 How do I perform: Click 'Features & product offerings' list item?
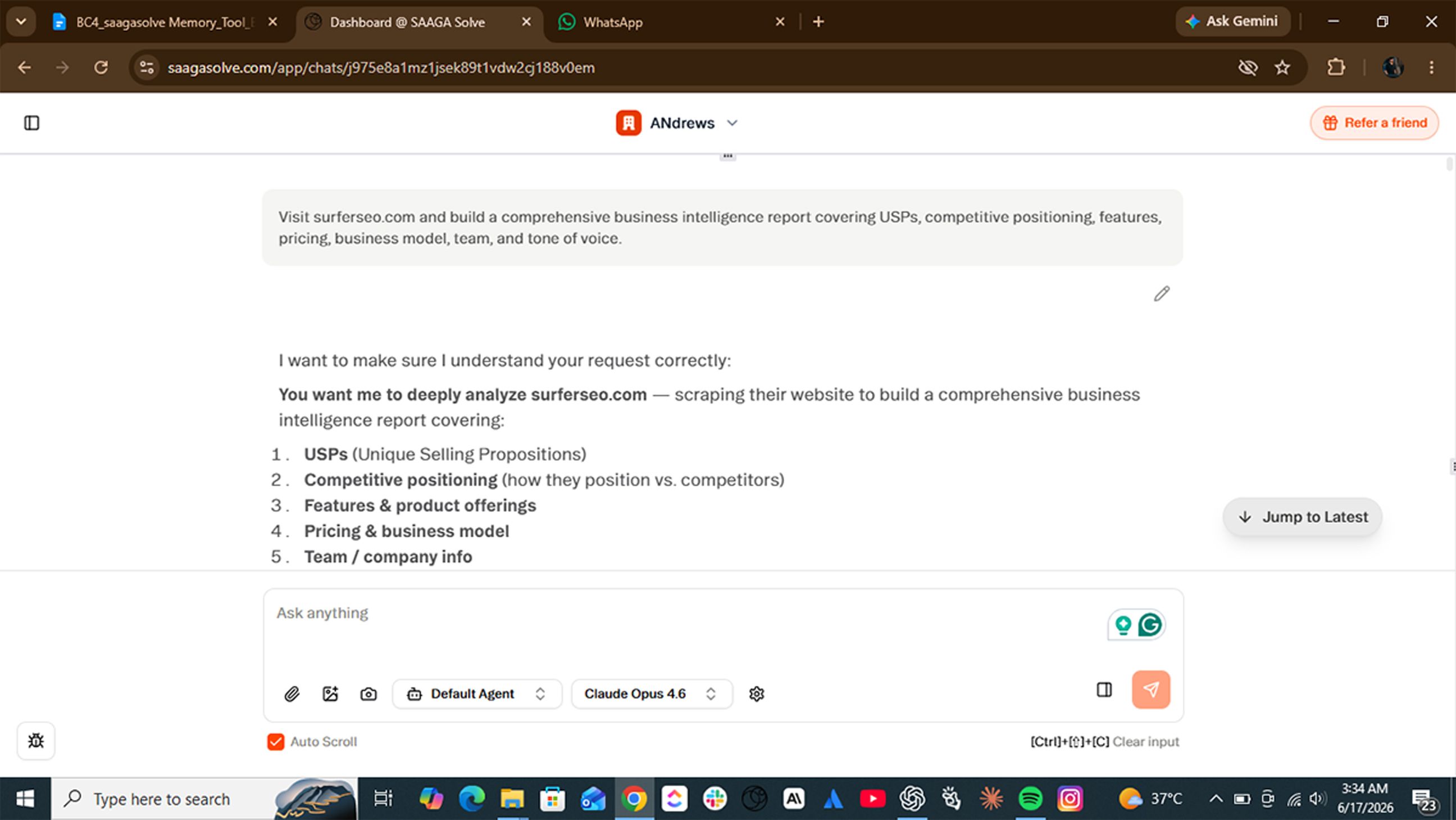click(420, 506)
